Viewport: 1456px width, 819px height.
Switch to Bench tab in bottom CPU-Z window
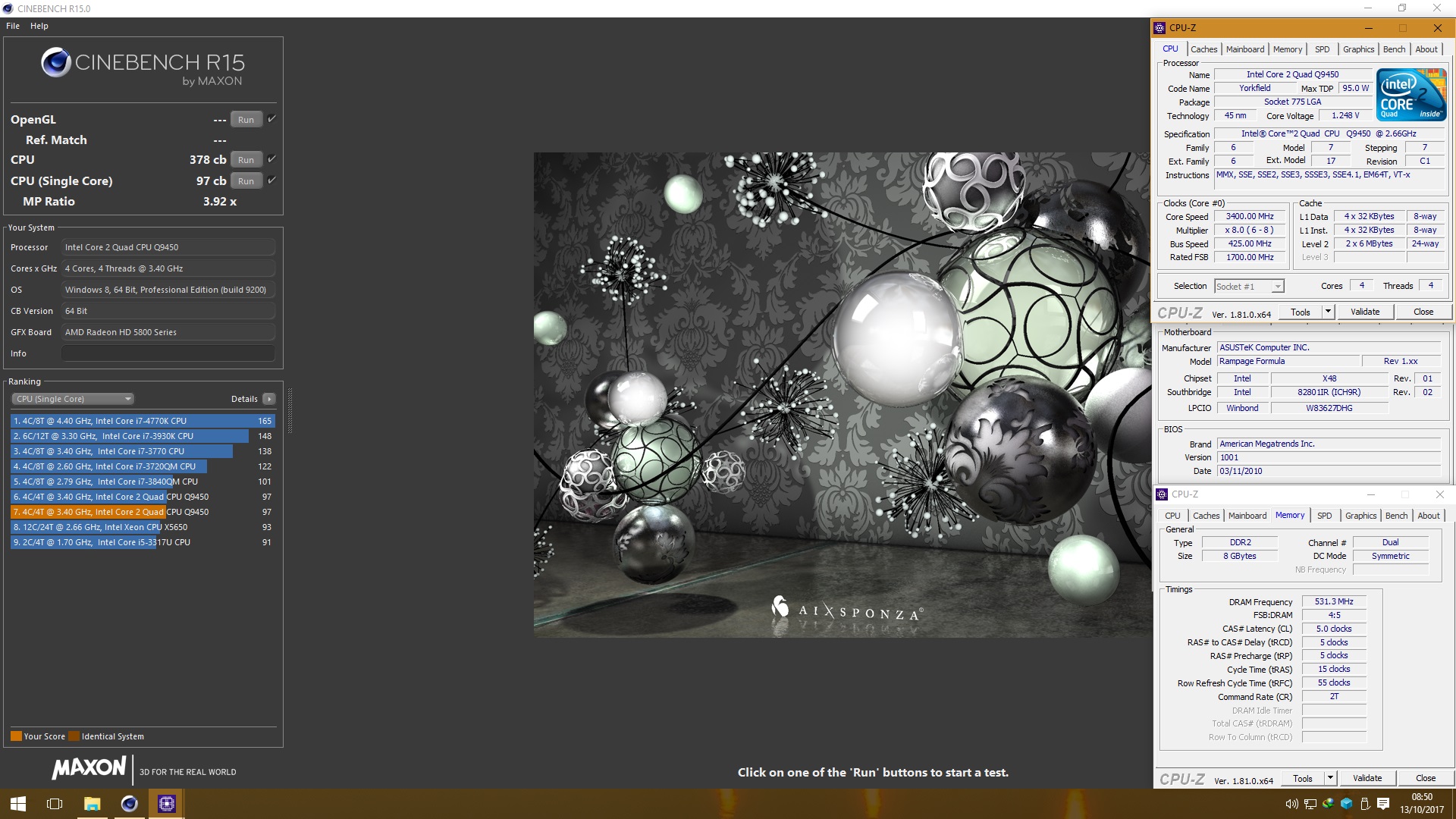click(1396, 516)
